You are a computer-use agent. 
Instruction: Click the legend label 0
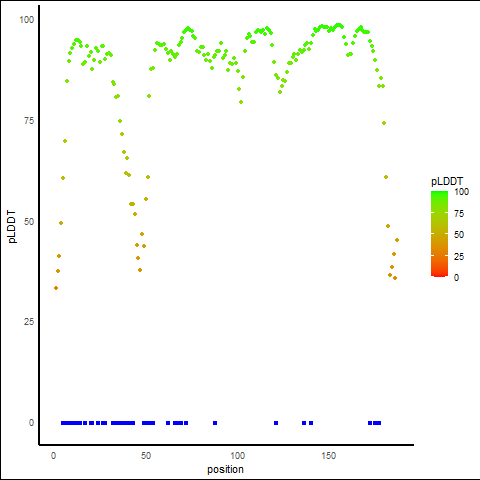456,277
